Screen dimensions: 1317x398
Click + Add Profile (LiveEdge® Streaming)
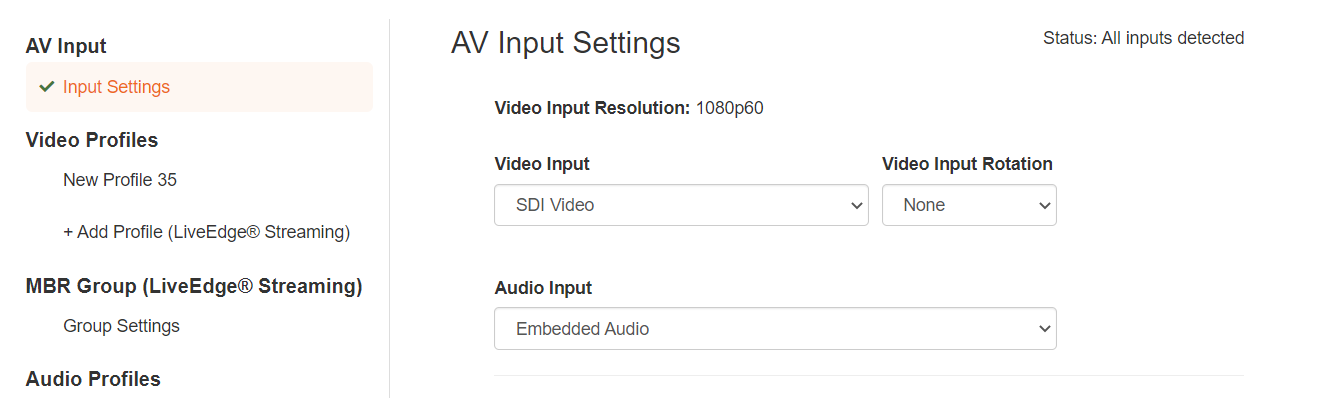click(206, 232)
